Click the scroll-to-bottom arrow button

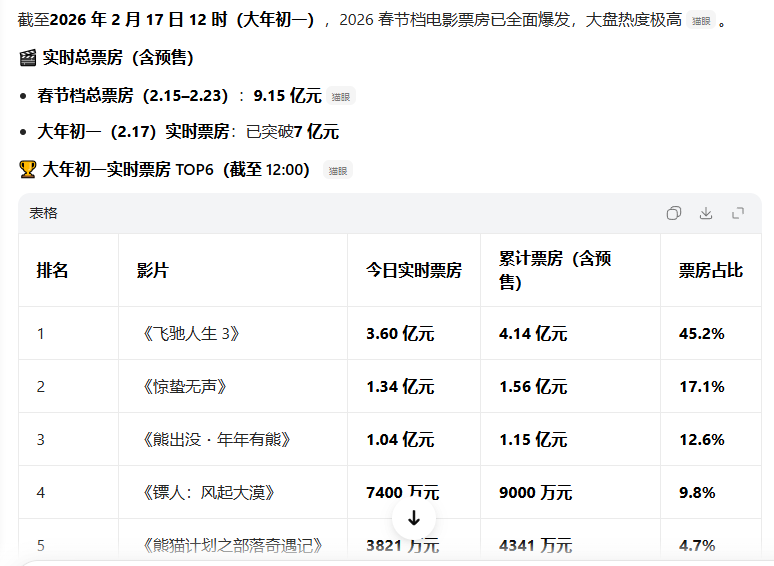[414, 518]
